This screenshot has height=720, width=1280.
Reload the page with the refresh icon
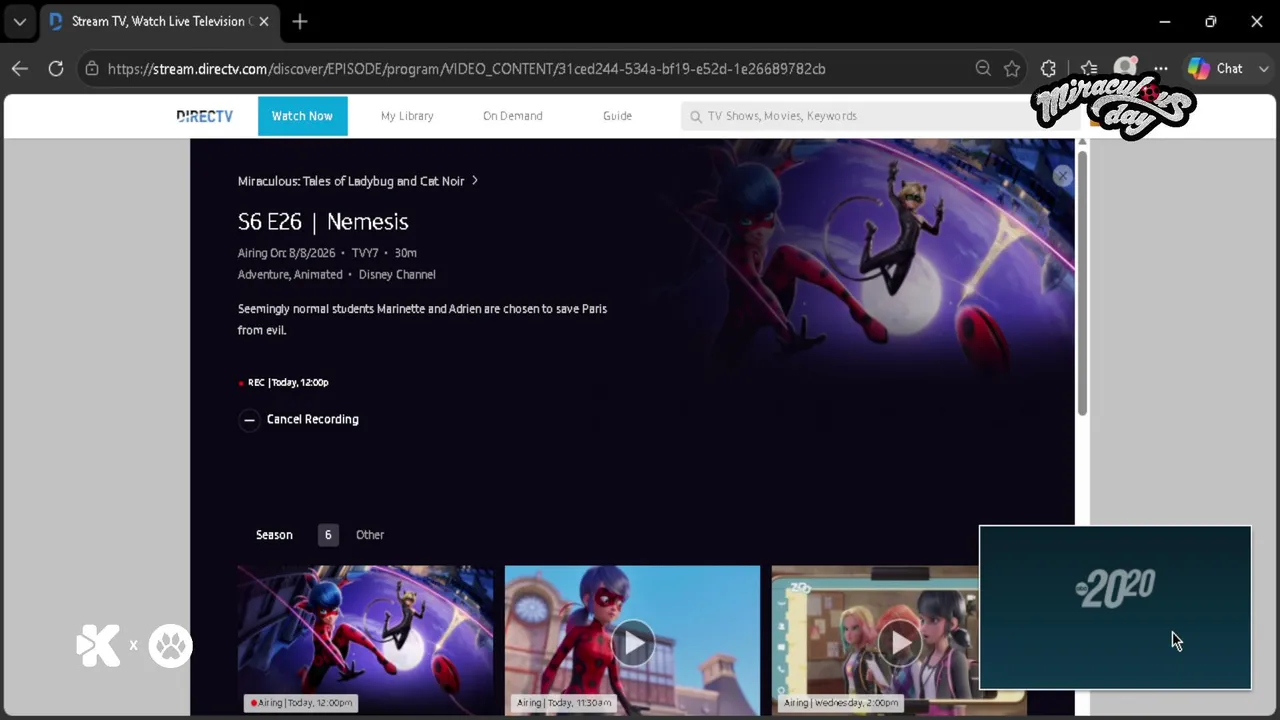56,69
